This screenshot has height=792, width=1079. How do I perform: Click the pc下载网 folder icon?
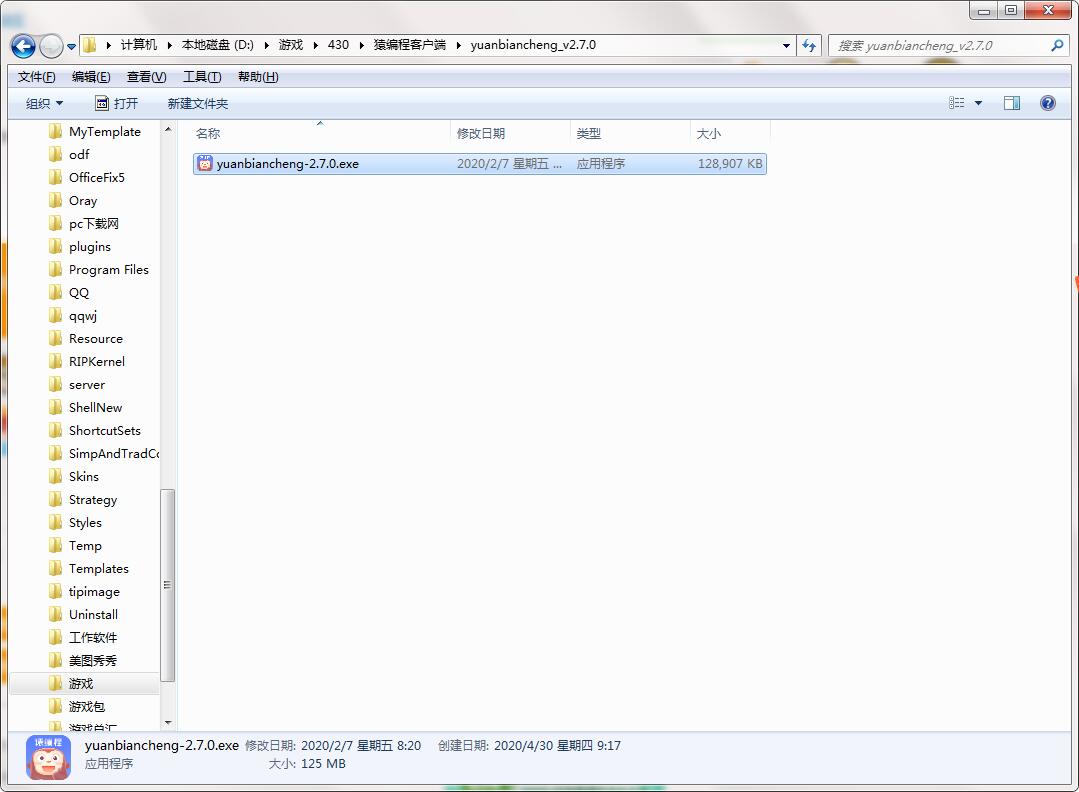(x=56, y=224)
